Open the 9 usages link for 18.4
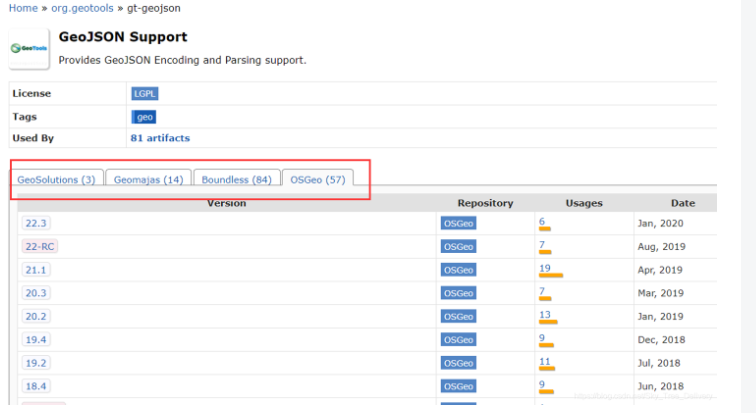This screenshot has height=413, width=756. [542, 384]
